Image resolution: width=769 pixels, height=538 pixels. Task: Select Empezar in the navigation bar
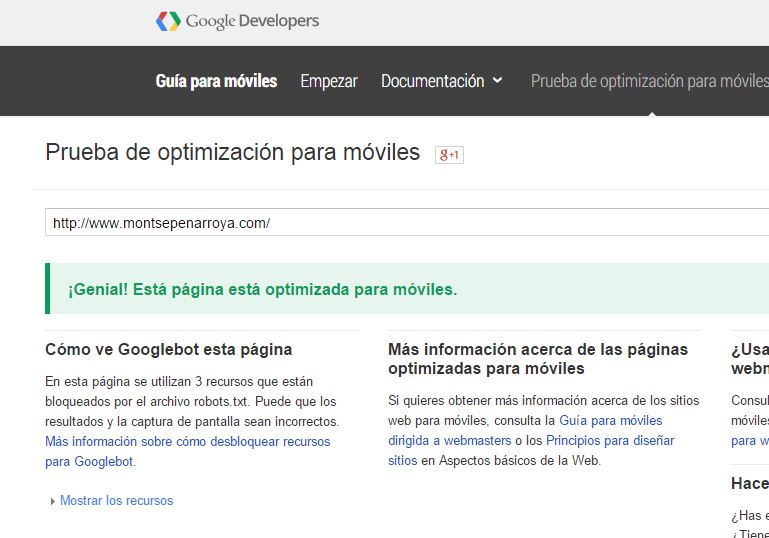coord(328,81)
